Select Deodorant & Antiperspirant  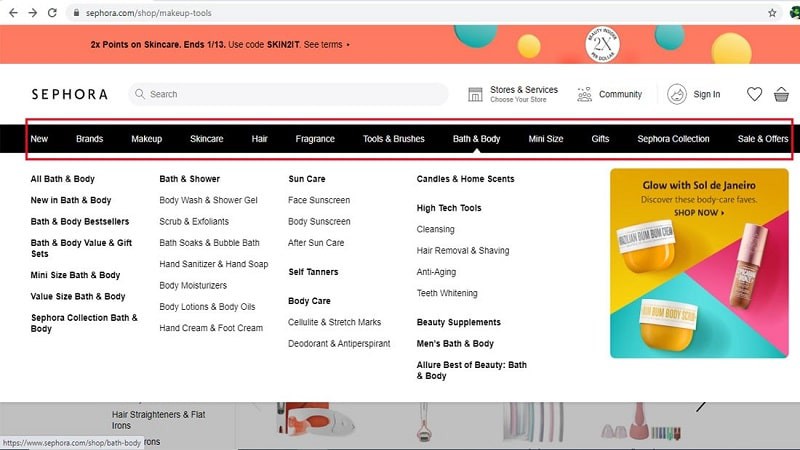click(339, 344)
